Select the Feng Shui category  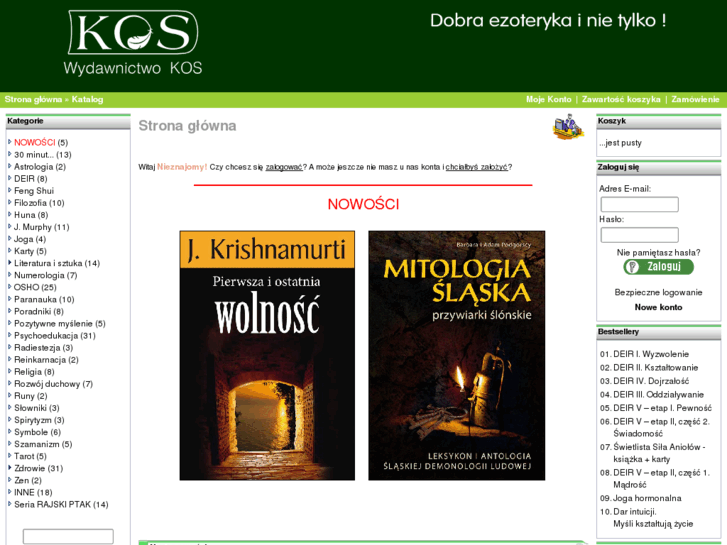(34, 191)
